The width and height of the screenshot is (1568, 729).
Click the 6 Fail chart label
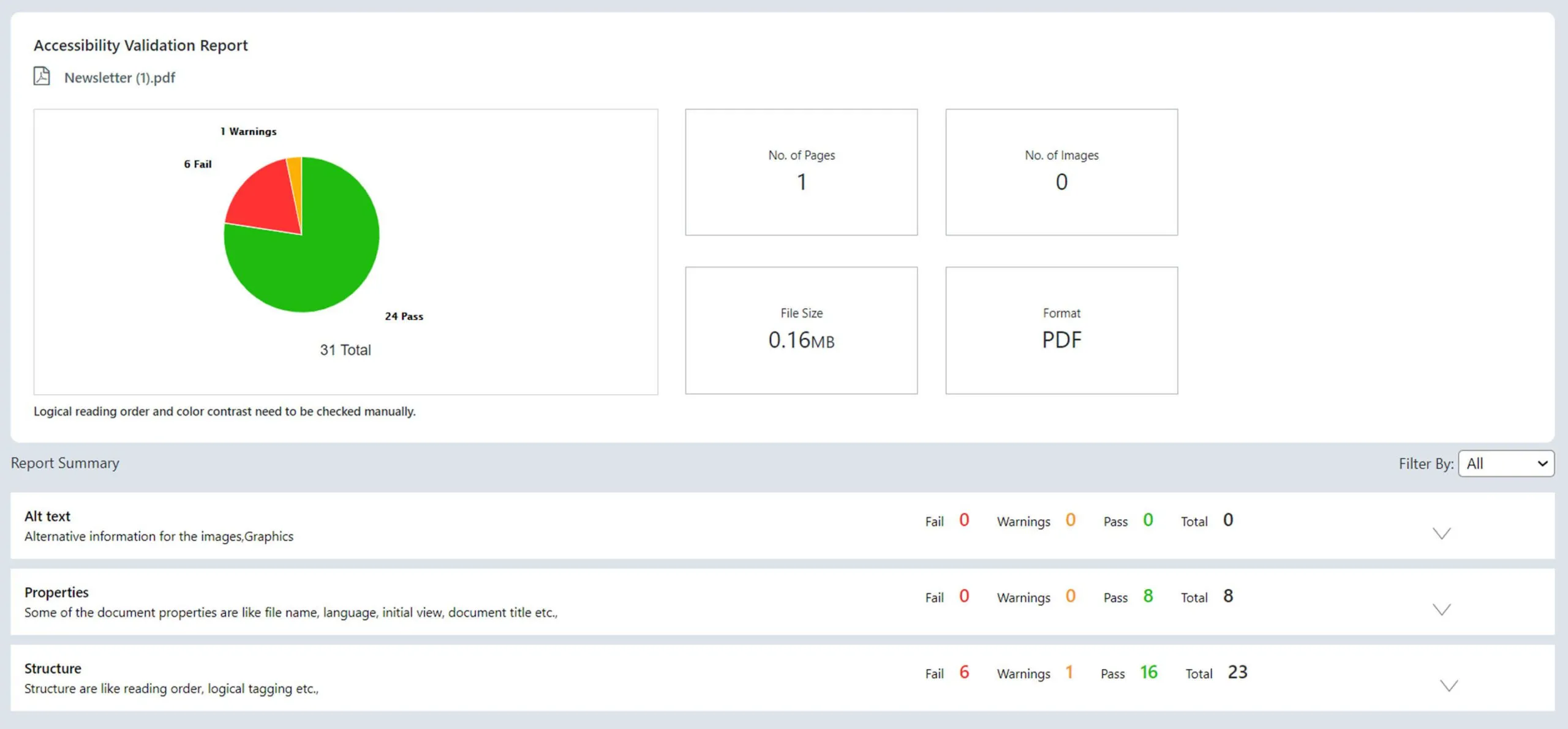click(197, 164)
